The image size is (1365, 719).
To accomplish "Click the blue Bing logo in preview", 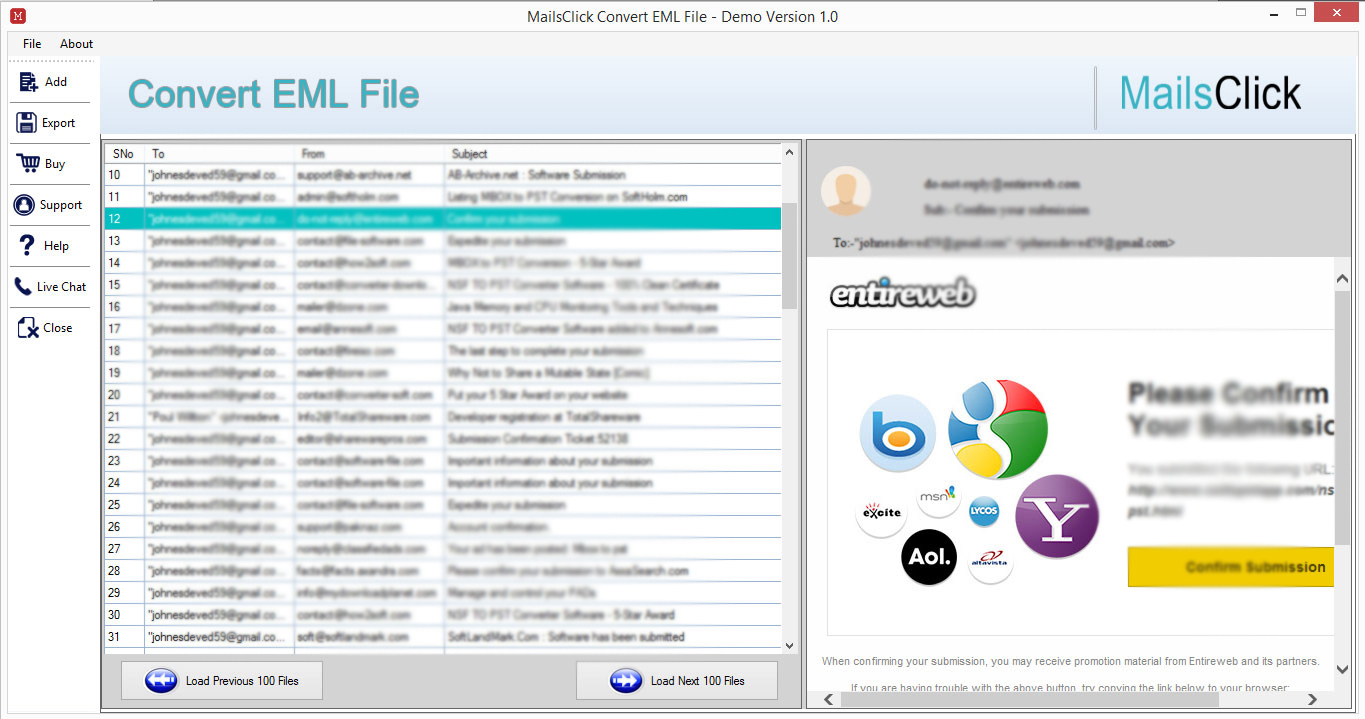I will tap(897, 434).
